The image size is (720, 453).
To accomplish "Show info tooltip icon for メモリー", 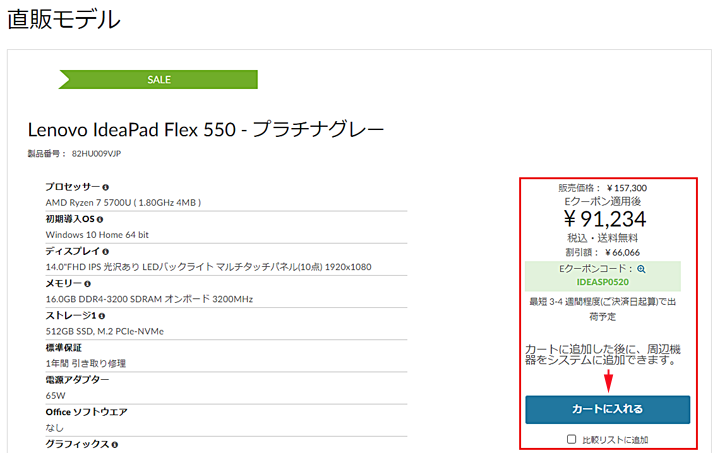I will tap(88, 284).
